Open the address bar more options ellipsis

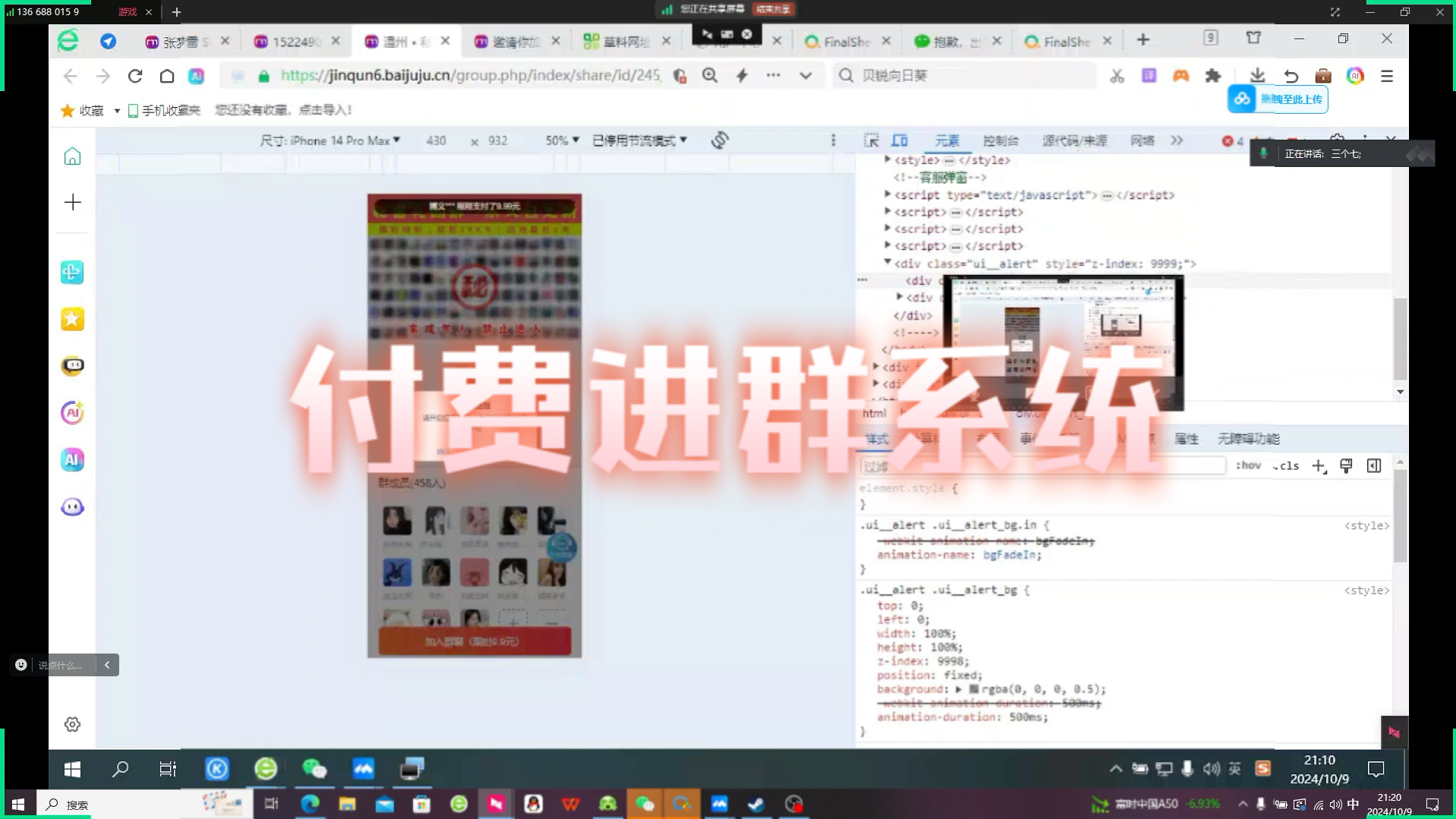point(773,75)
